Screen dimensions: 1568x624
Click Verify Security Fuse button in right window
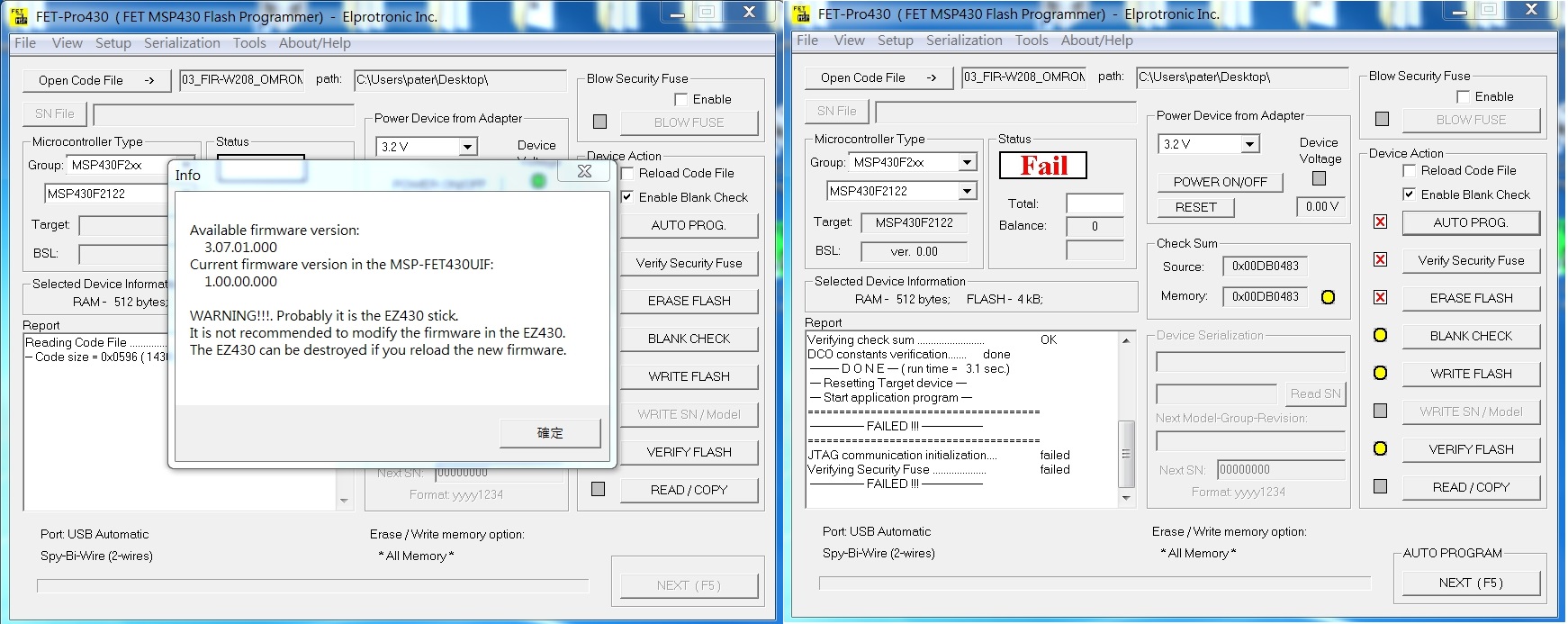[x=1470, y=260]
